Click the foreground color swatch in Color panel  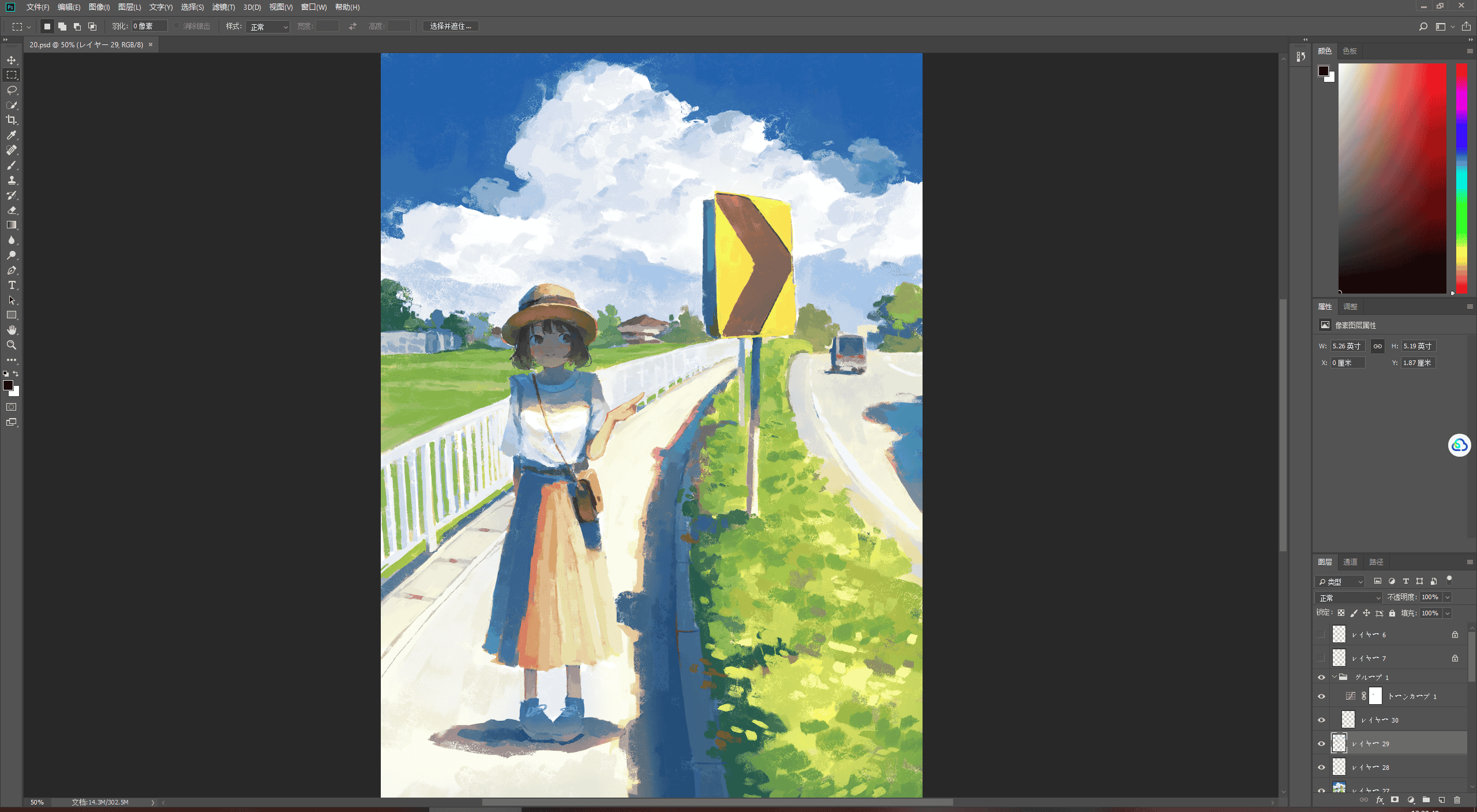click(1324, 71)
